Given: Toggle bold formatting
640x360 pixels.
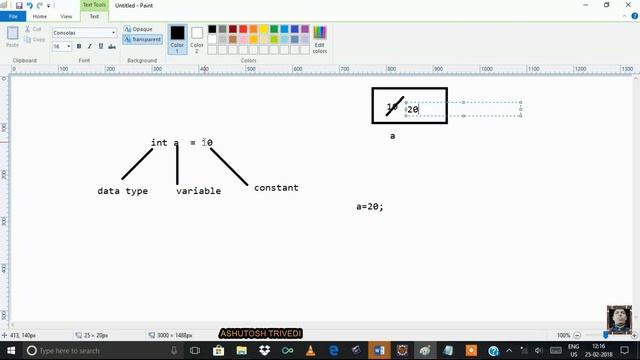Looking at the screenshot, I should tap(79, 47).
